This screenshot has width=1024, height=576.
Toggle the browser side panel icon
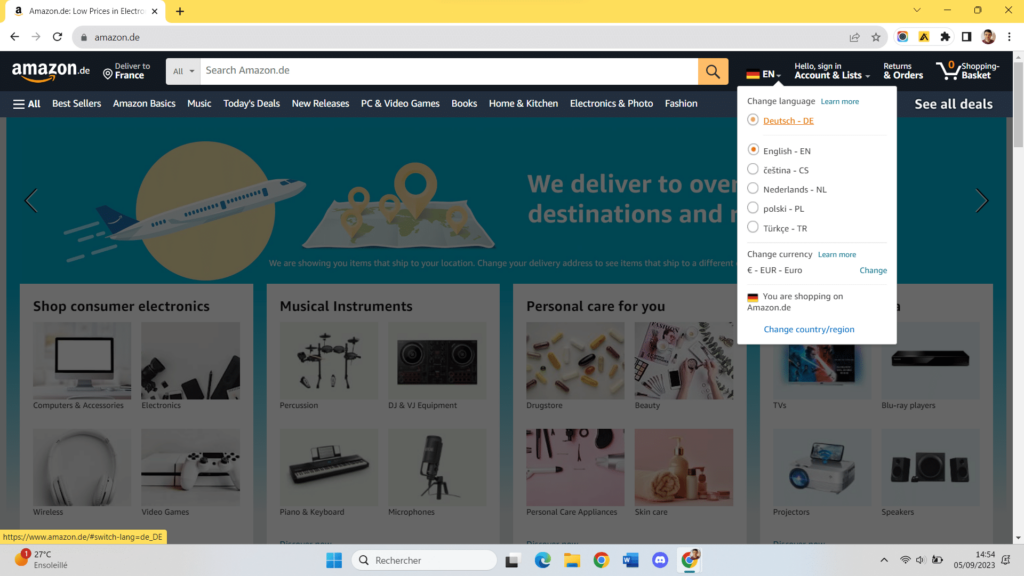pyautogui.click(x=967, y=37)
